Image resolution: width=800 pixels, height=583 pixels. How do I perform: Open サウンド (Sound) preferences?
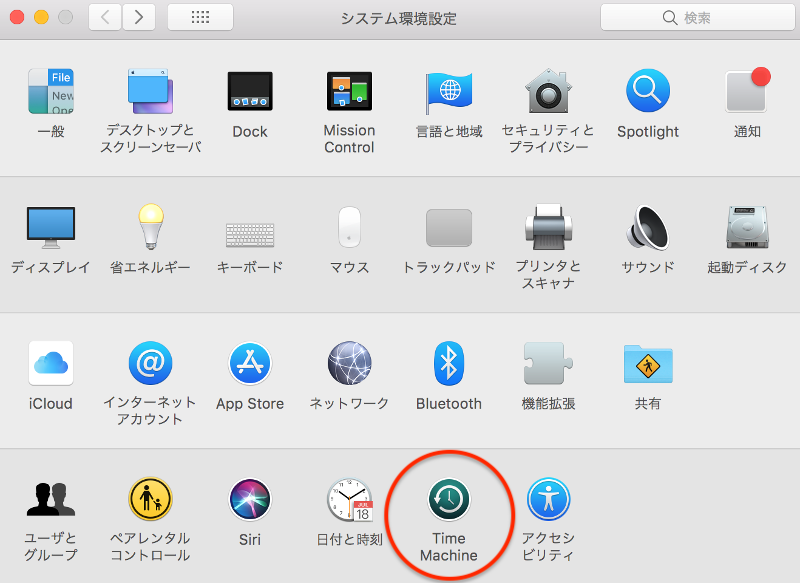[x=647, y=227]
